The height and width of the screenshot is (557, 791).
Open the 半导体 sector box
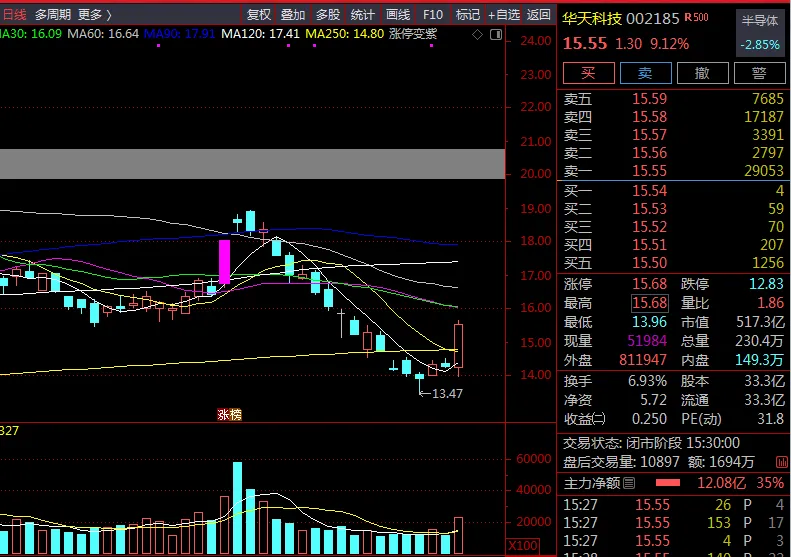760,32
